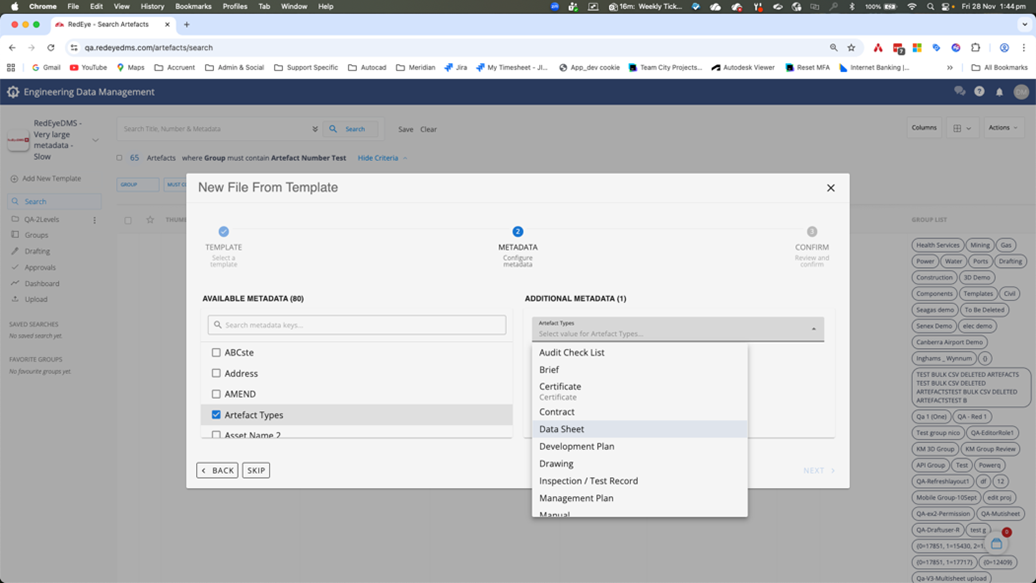Open the help question mark icon
Viewport: 1036px width, 583px height.
click(x=979, y=92)
